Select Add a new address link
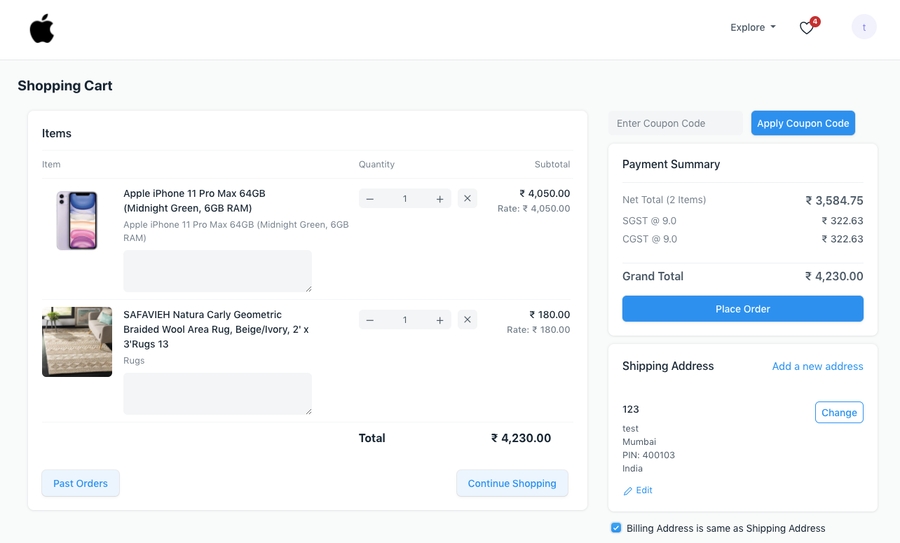The image size is (900, 543). tap(817, 366)
